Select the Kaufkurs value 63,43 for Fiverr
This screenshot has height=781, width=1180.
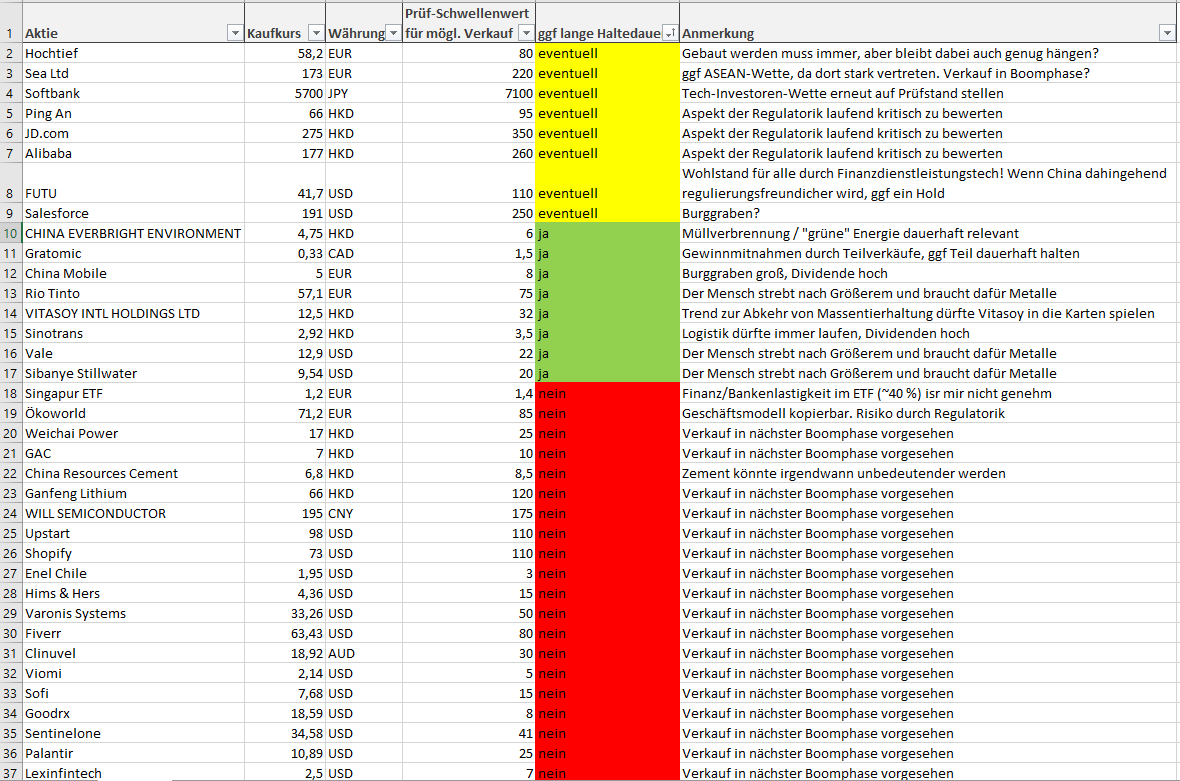tap(285, 634)
